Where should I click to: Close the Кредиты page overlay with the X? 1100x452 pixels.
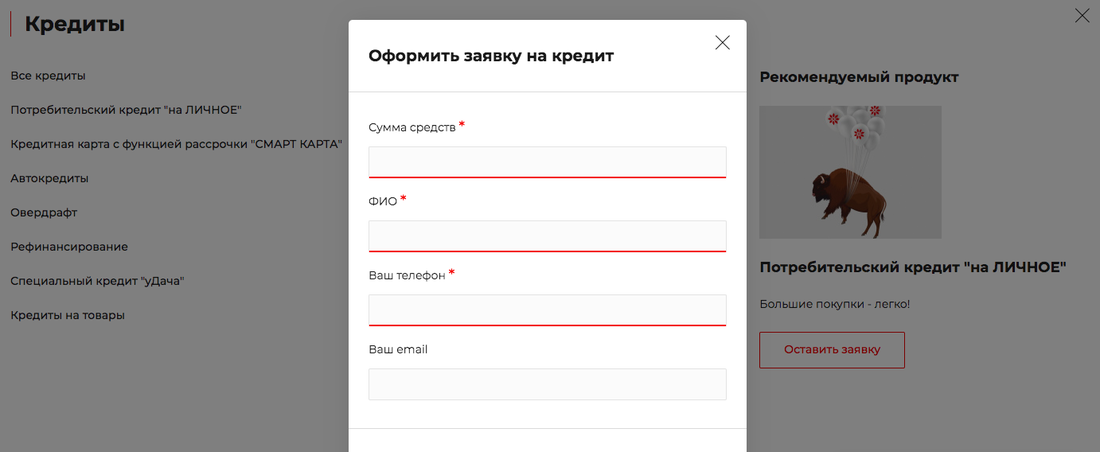[x=1081, y=15]
